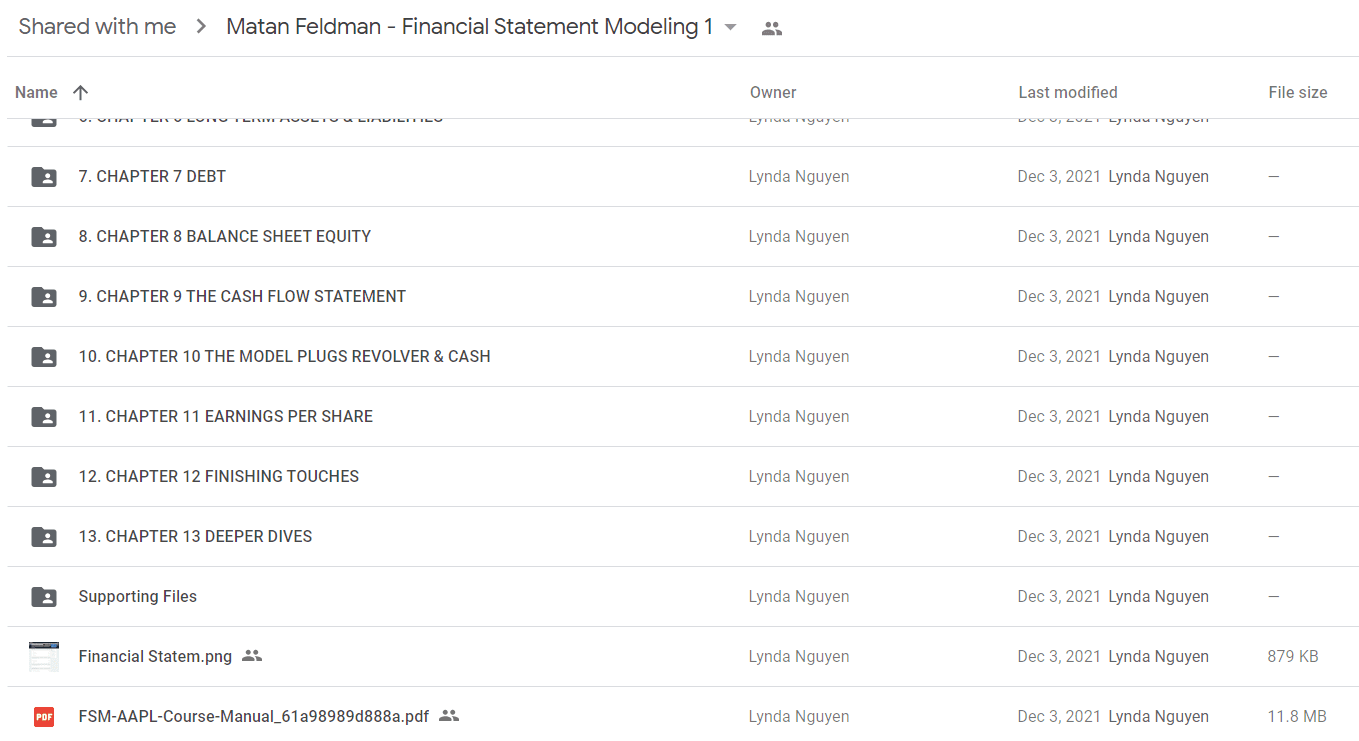Select FSM-AAPL-Course-Manual_61a98989d888a.pdf
The image size is (1359, 741).
tap(254, 717)
